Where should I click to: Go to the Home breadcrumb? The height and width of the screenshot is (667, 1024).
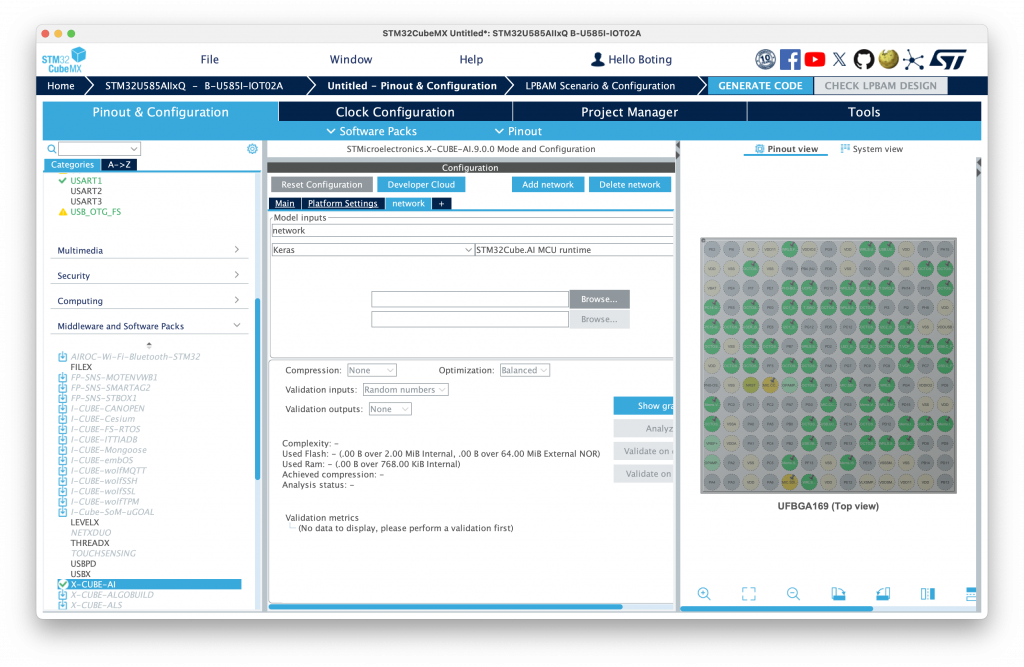(x=61, y=86)
